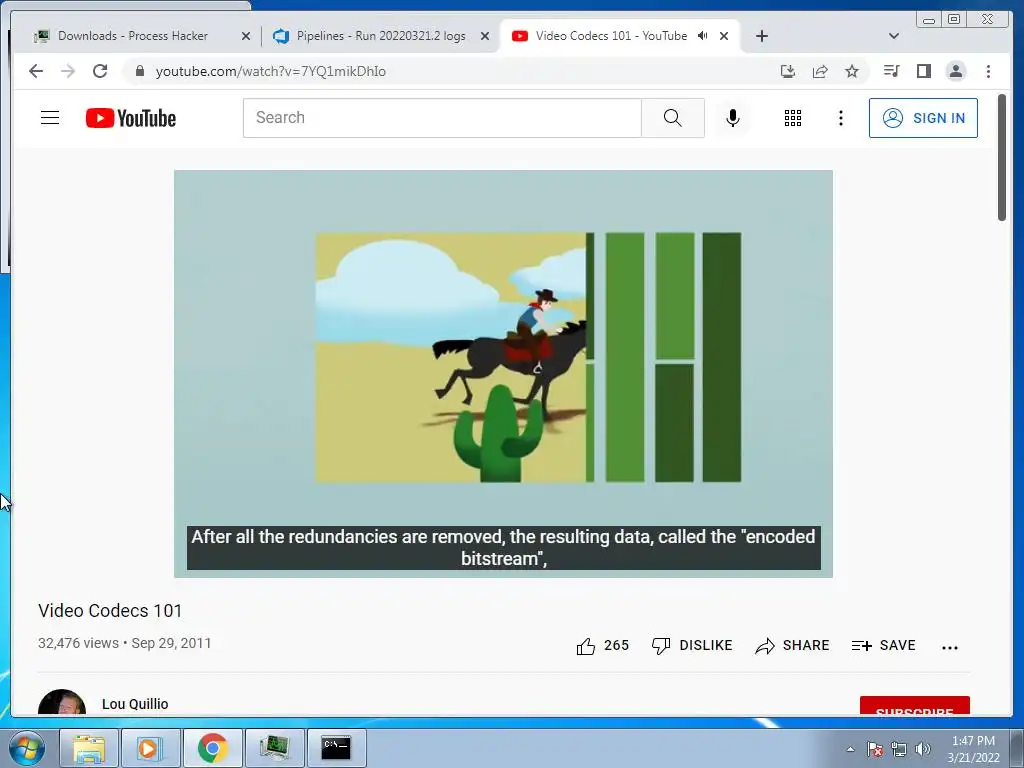Open YouTube settings three-dot menu
Viewport: 1024px width, 768px height.
point(840,118)
